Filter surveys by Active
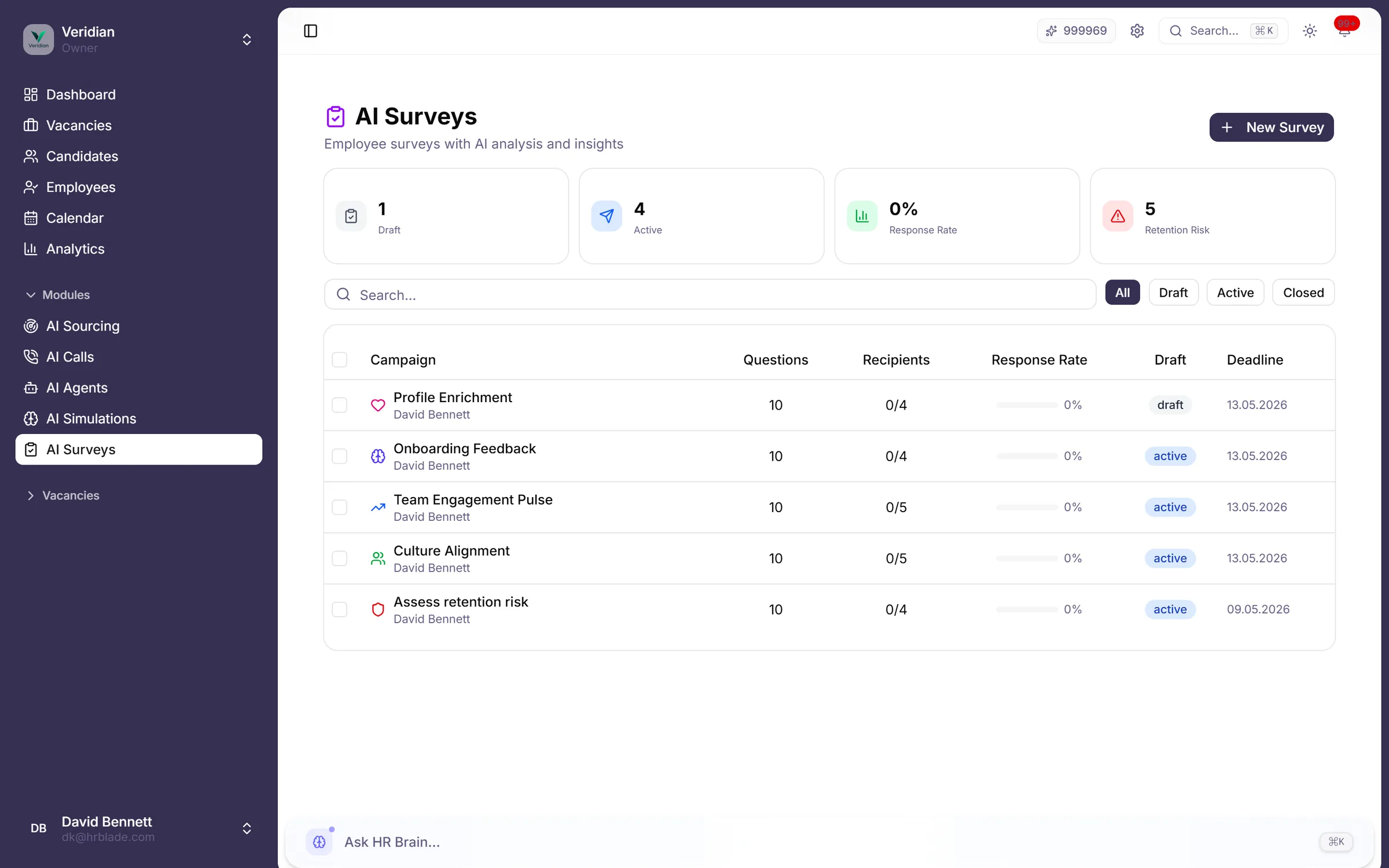The width and height of the screenshot is (1389, 868). tap(1235, 293)
